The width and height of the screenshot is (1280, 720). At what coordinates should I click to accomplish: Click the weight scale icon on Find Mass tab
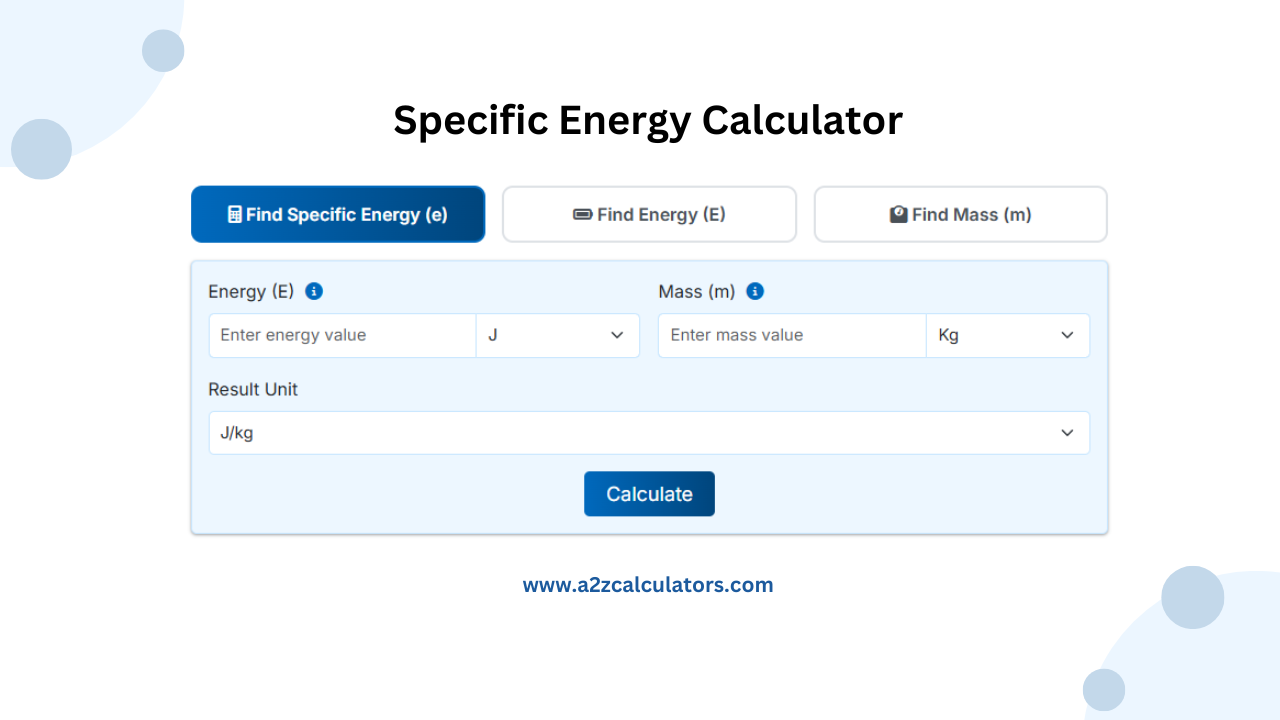[x=898, y=214]
